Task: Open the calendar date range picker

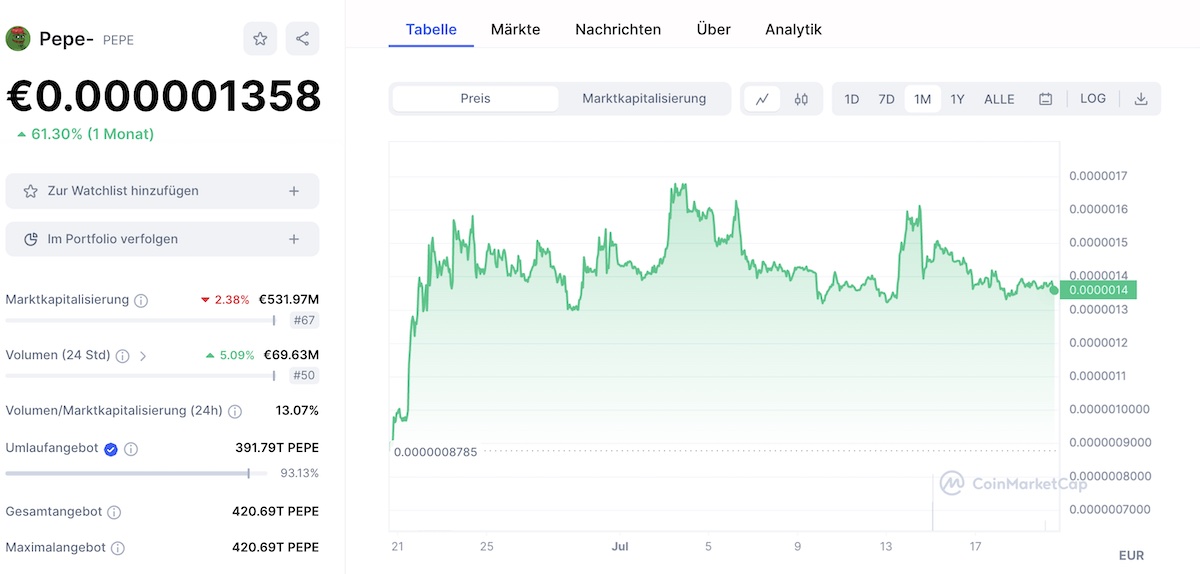Action: click(x=1046, y=99)
